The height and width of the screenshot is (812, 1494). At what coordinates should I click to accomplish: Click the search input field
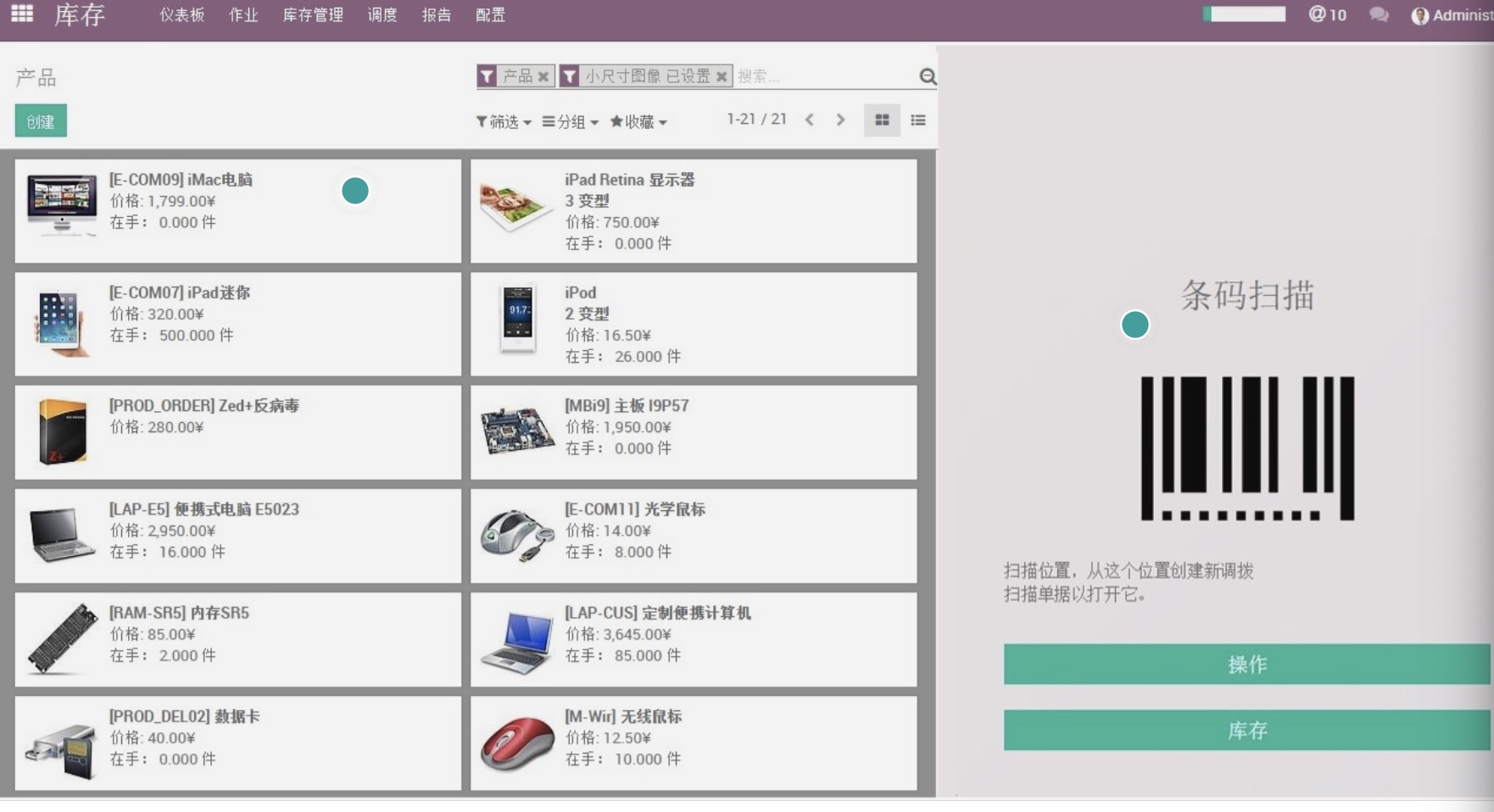(824, 76)
